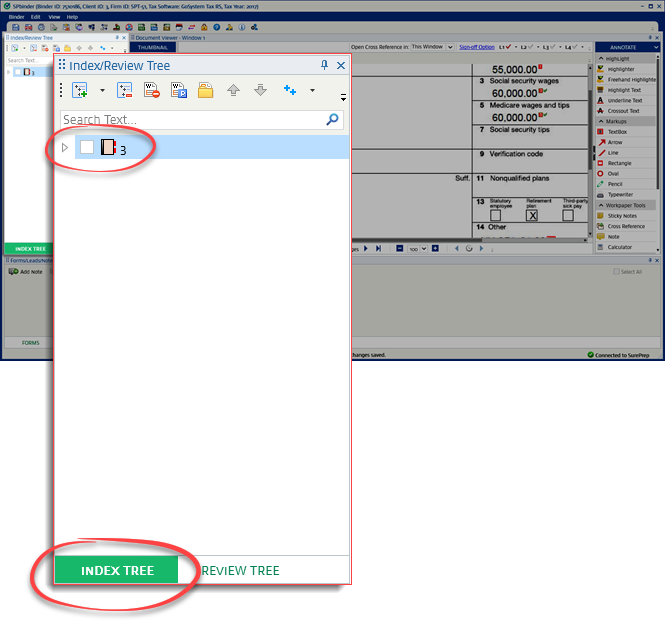Click the delete document icon with red circle

point(151,90)
